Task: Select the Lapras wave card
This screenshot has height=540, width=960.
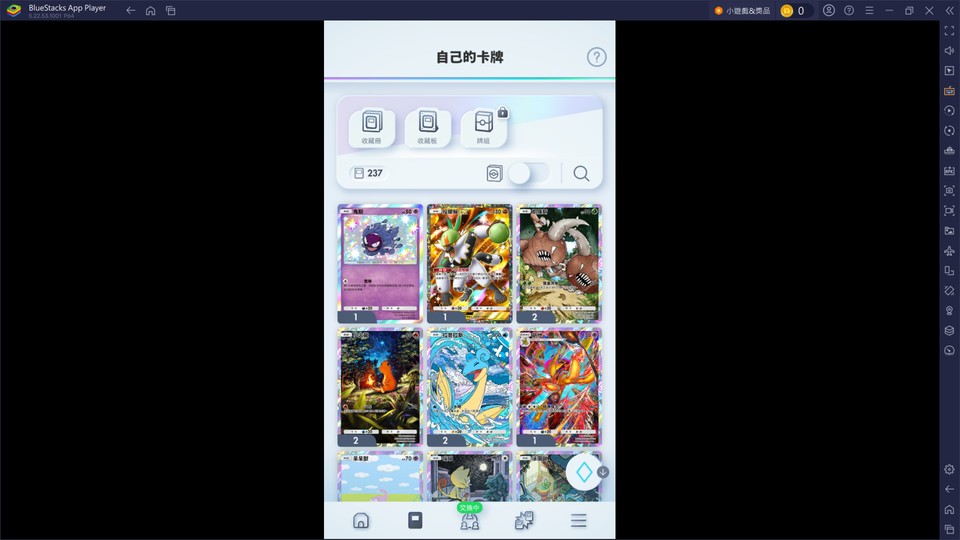Action: point(469,387)
